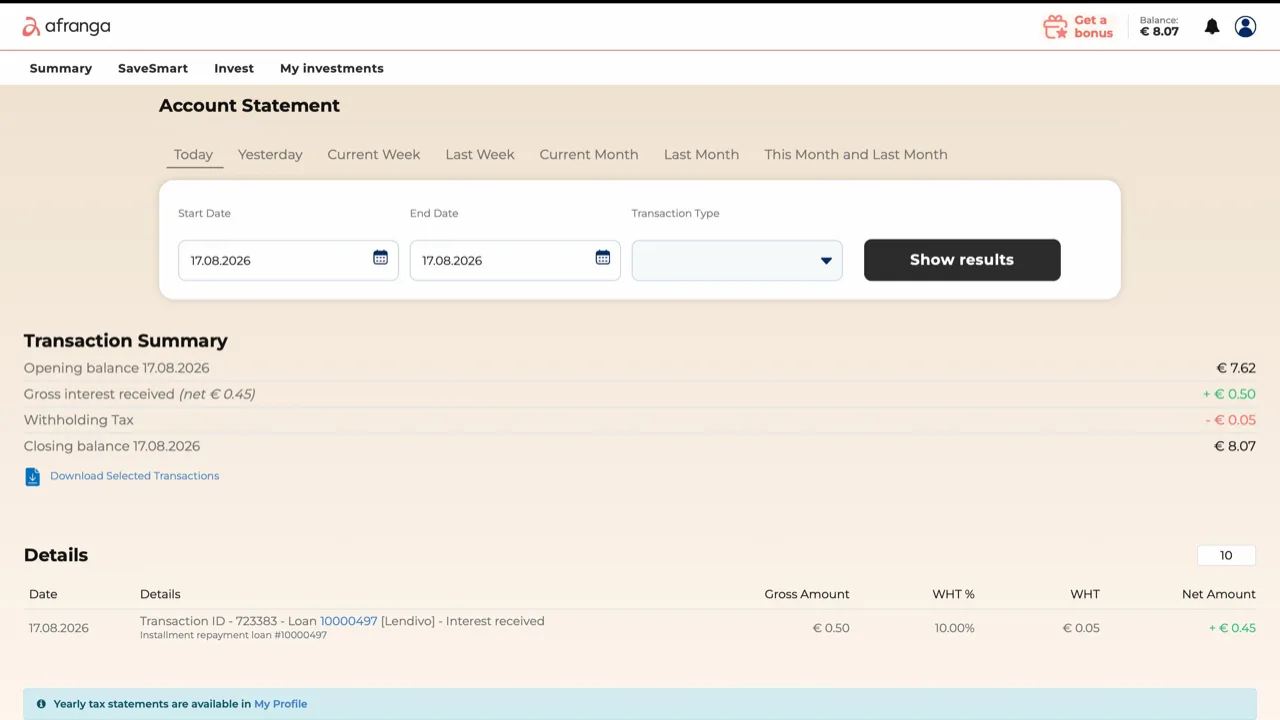The image size is (1280, 720).
Task: Click the 10.00% cell in transaction row
Action: (955, 628)
